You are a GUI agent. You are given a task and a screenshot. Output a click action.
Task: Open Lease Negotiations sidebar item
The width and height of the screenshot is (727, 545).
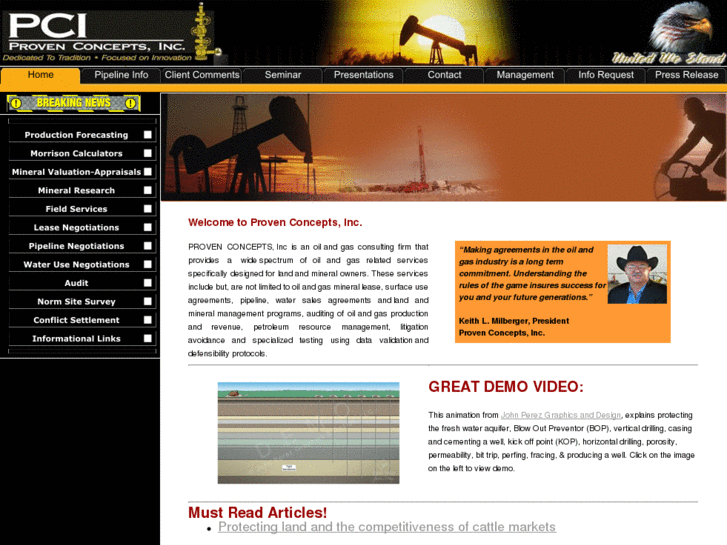[83, 227]
